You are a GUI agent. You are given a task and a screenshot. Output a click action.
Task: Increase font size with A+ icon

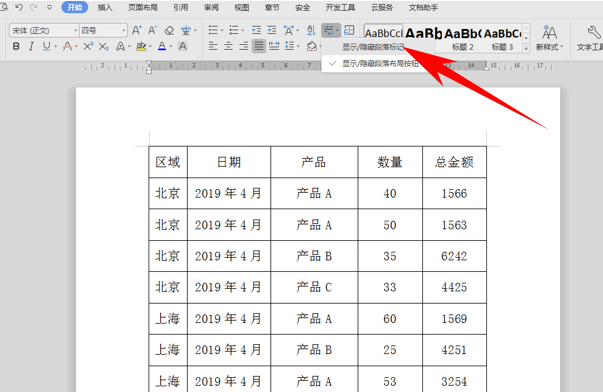[137, 30]
